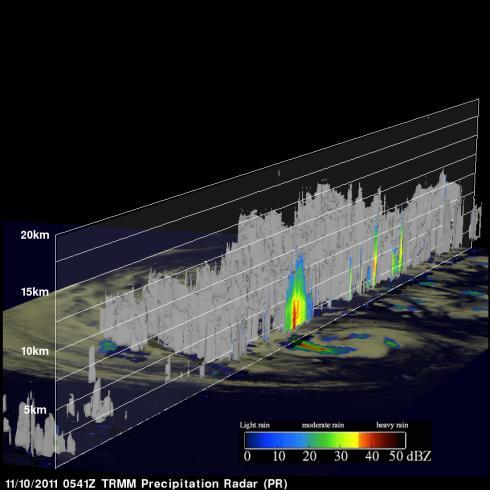Click the 'Light rain' legend label
Screen dimensions: 490x490
pyautogui.click(x=255, y=425)
